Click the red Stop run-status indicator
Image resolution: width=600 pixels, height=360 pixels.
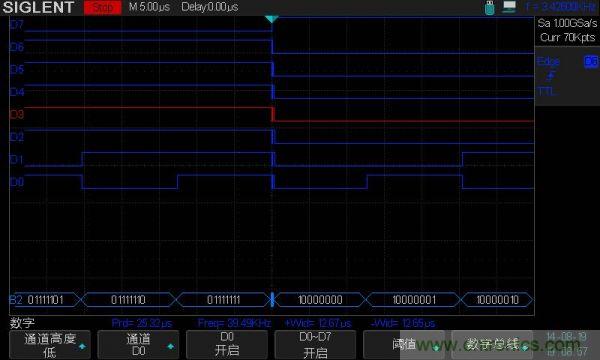click(x=103, y=7)
